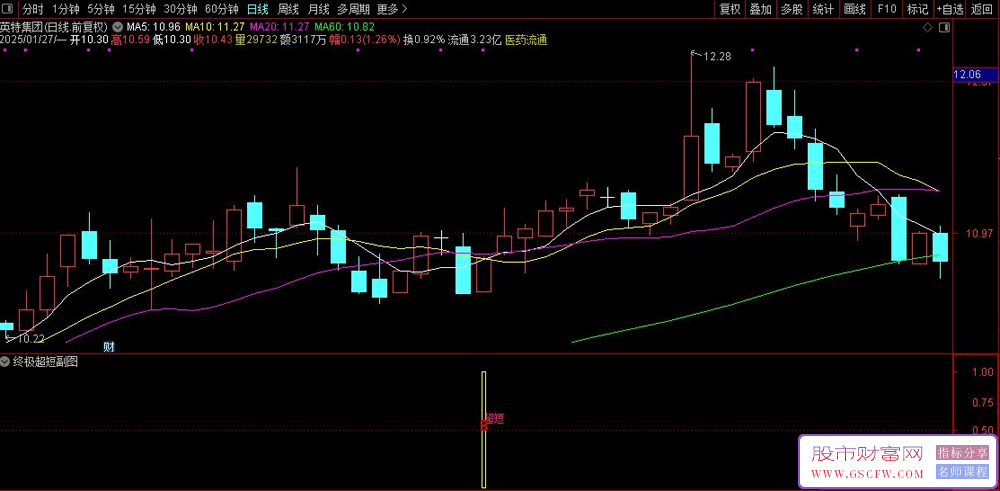Select the 15分钟 period

(139, 9)
